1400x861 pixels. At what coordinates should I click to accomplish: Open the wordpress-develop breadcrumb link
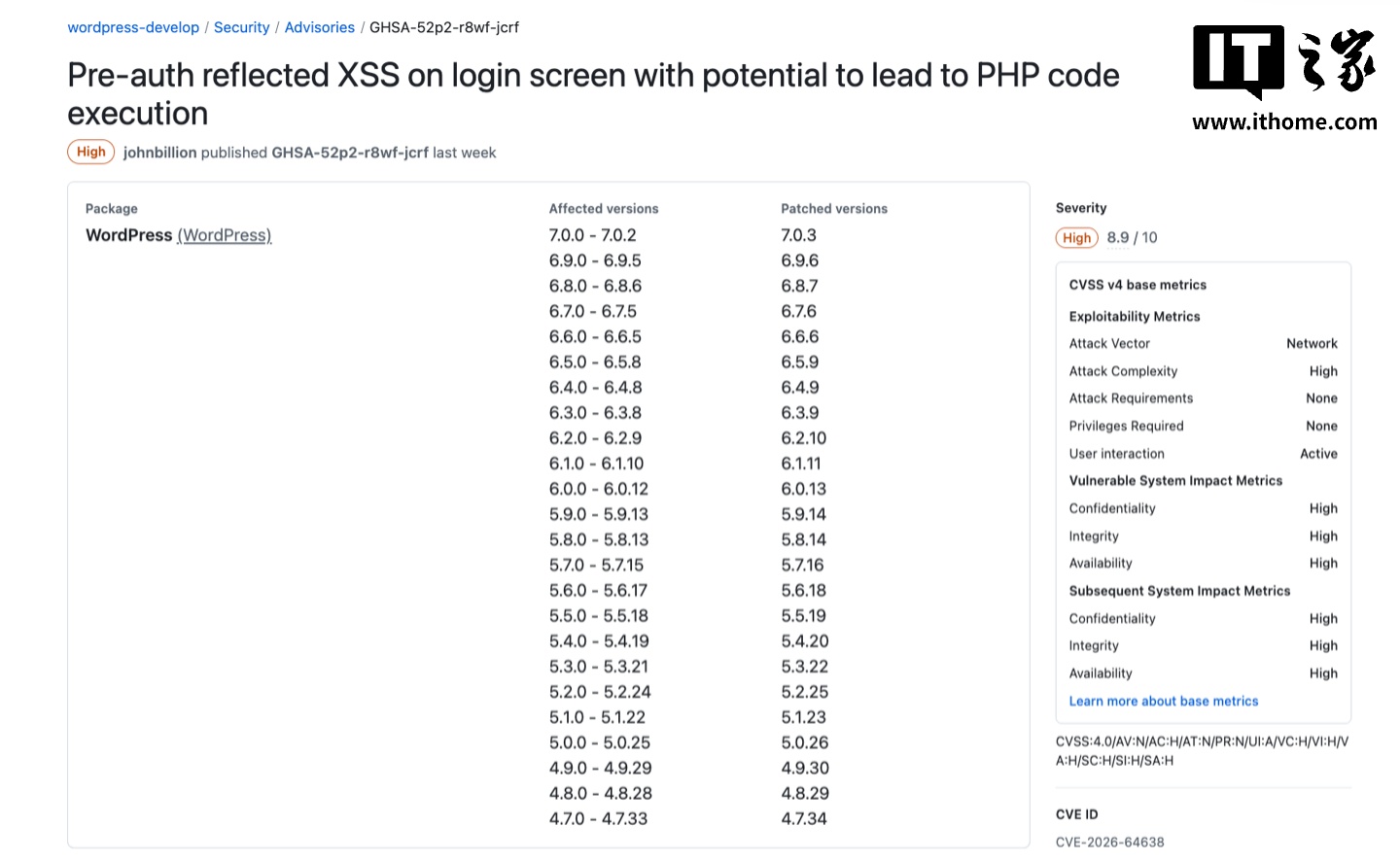(x=133, y=27)
